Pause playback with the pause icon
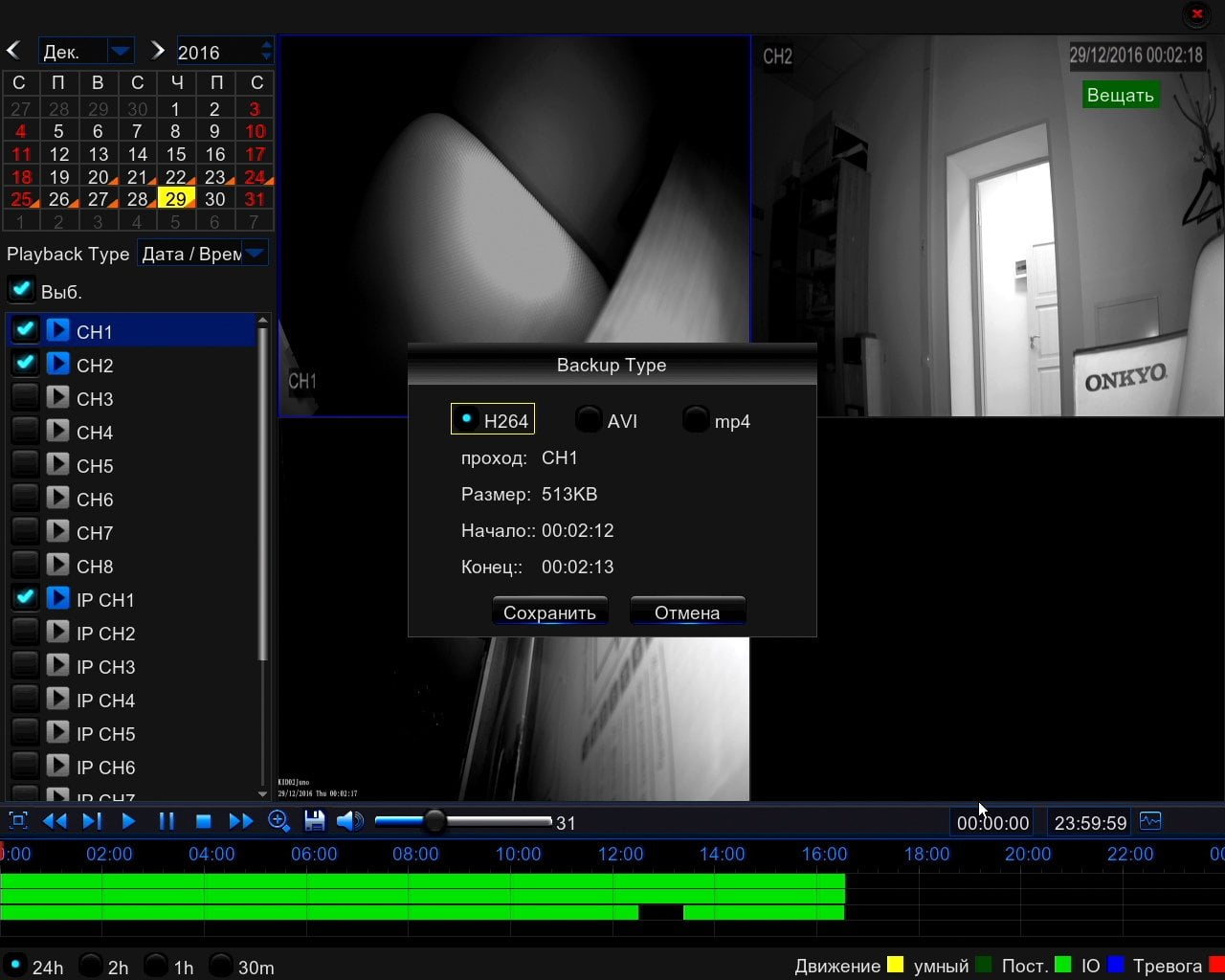 [x=167, y=821]
